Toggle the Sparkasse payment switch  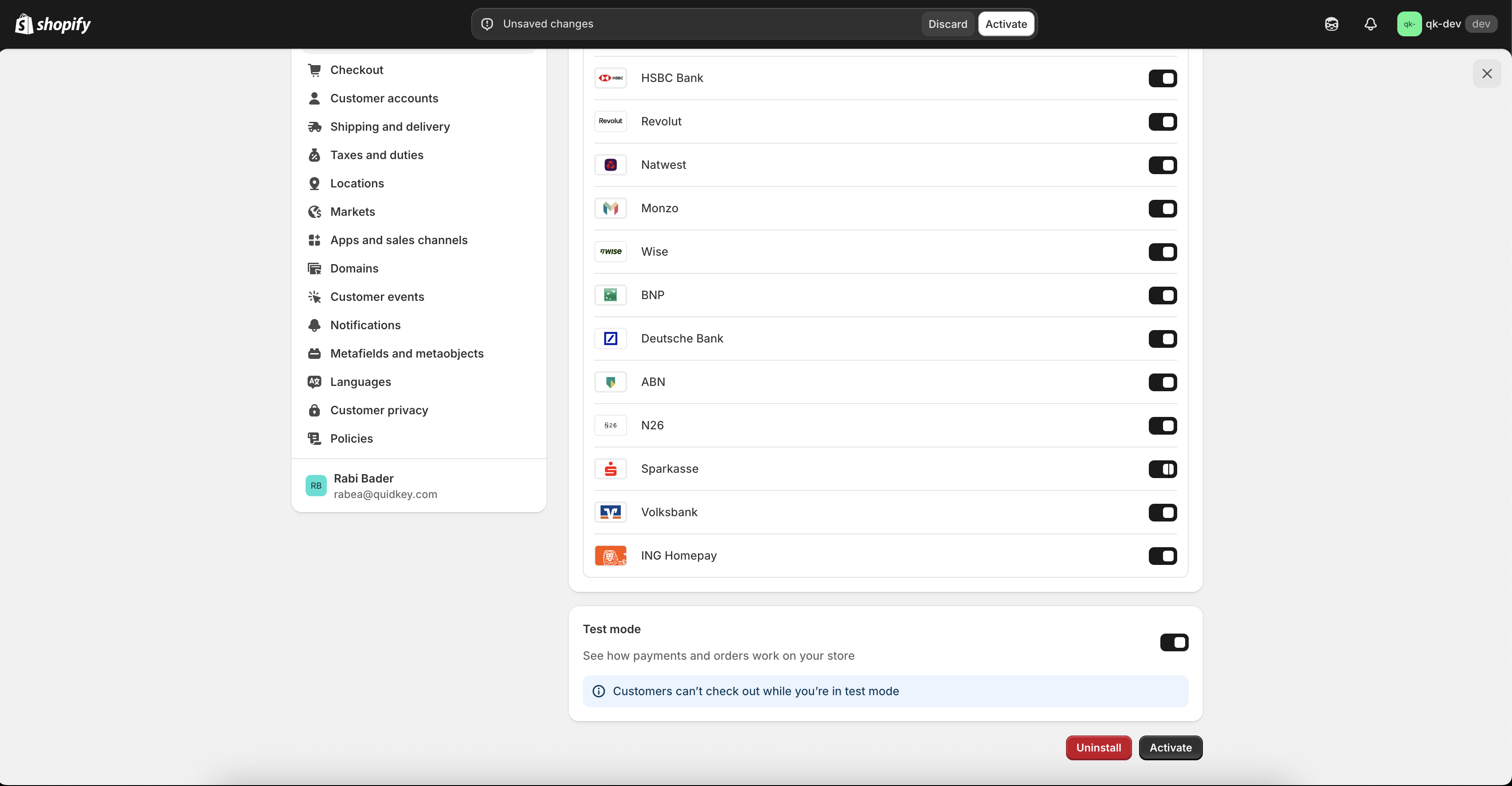[x=1162, y=469]
